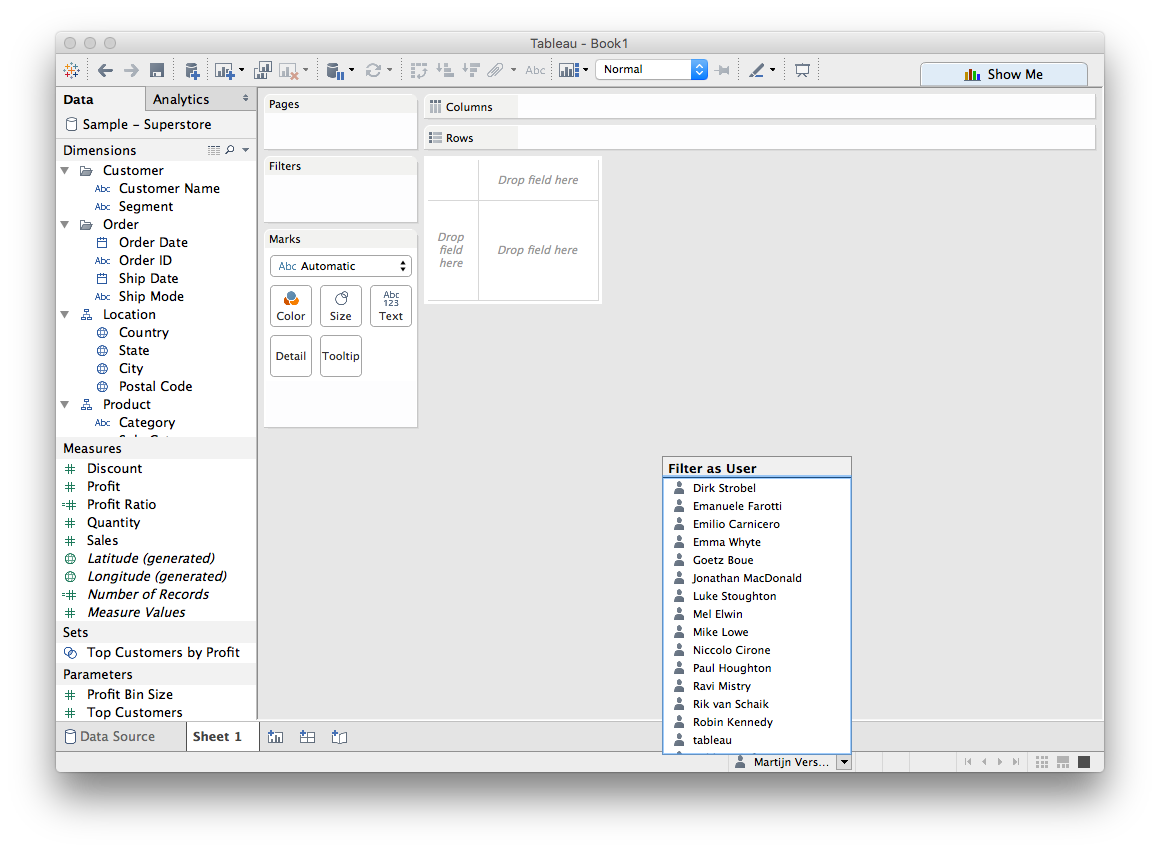Open the New Dashboard icon at the bottom

click(307, 737)
